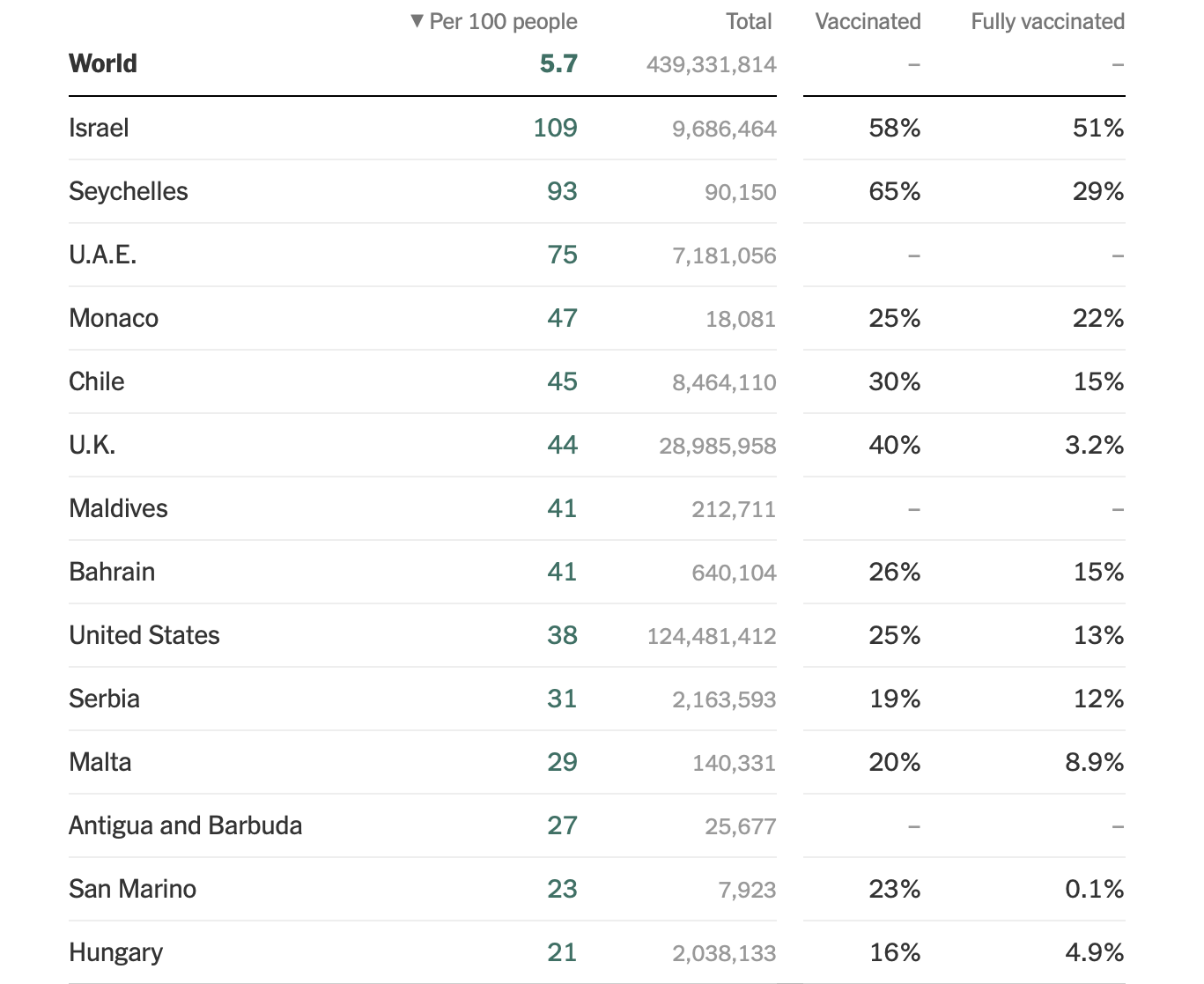Choose the Monaco row name
The image size is (1204, 984).
coord(114,319)
